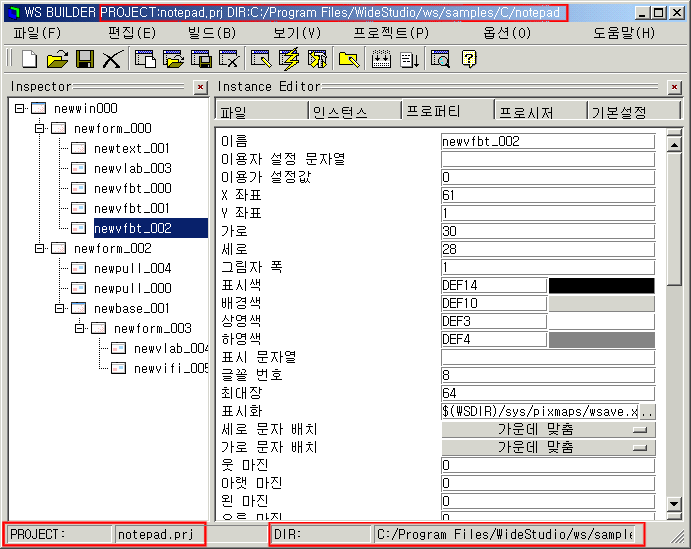Close the project with the X toolbar icon
This screenshot has width=691, height=549.
[x=112, y=59]
